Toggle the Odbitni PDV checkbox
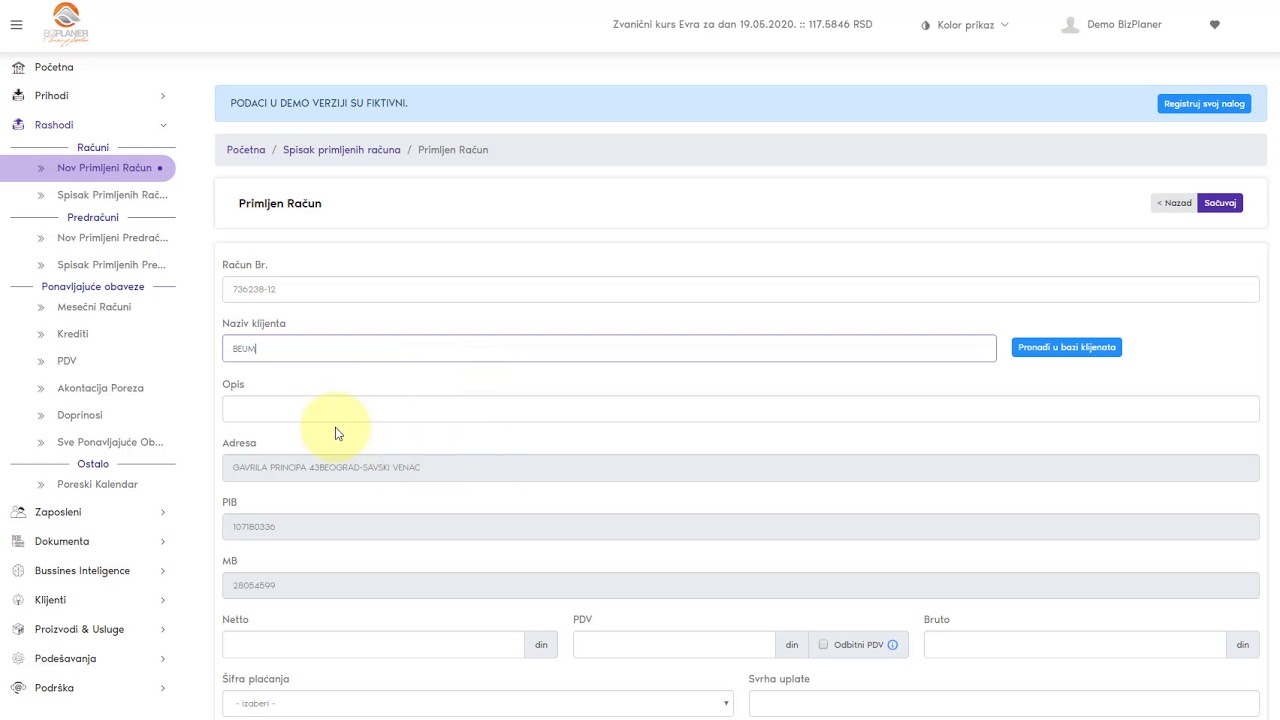1280x720 pixels. click(x=823, y=645)
